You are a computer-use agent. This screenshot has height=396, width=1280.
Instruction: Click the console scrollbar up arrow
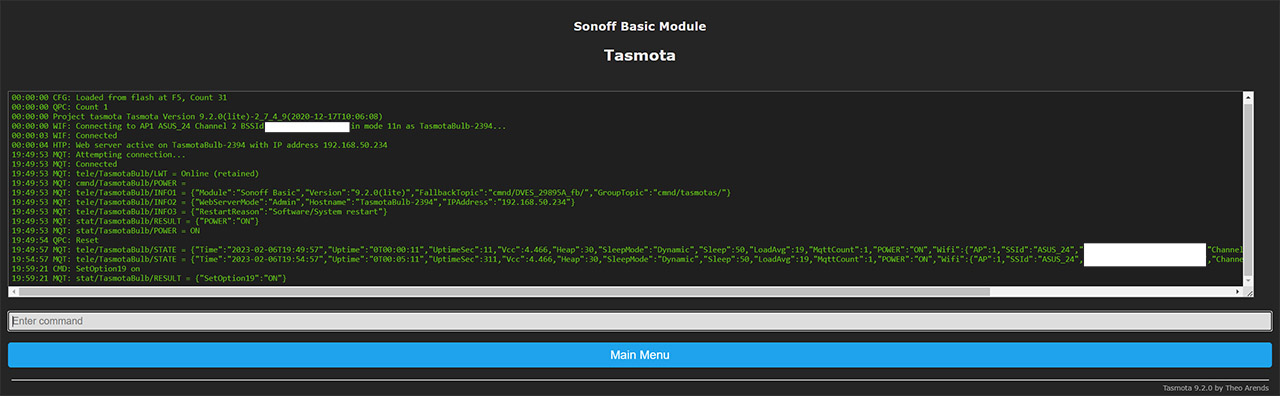(1248, 97)
